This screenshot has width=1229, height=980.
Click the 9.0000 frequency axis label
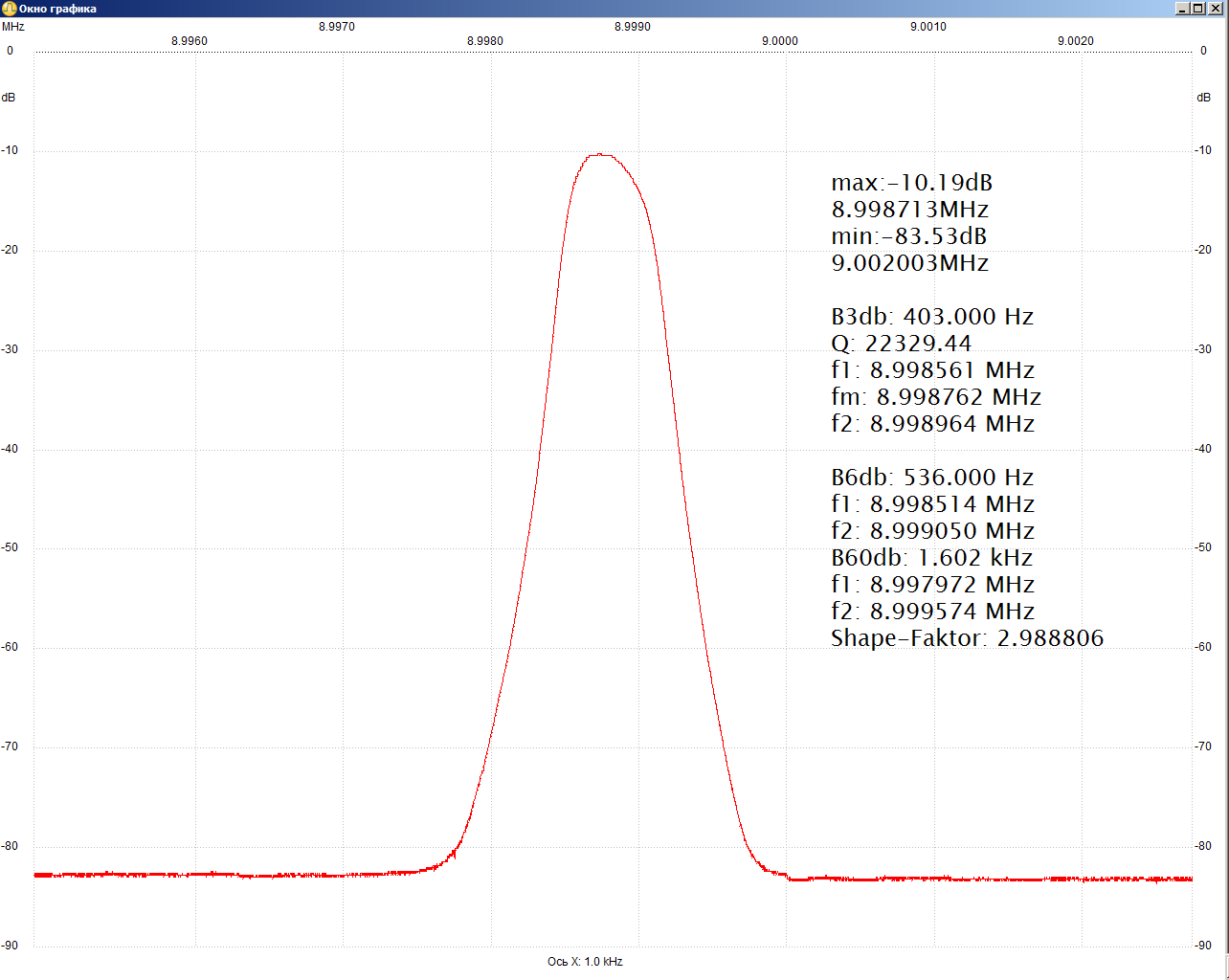click(x=779, y=41)
